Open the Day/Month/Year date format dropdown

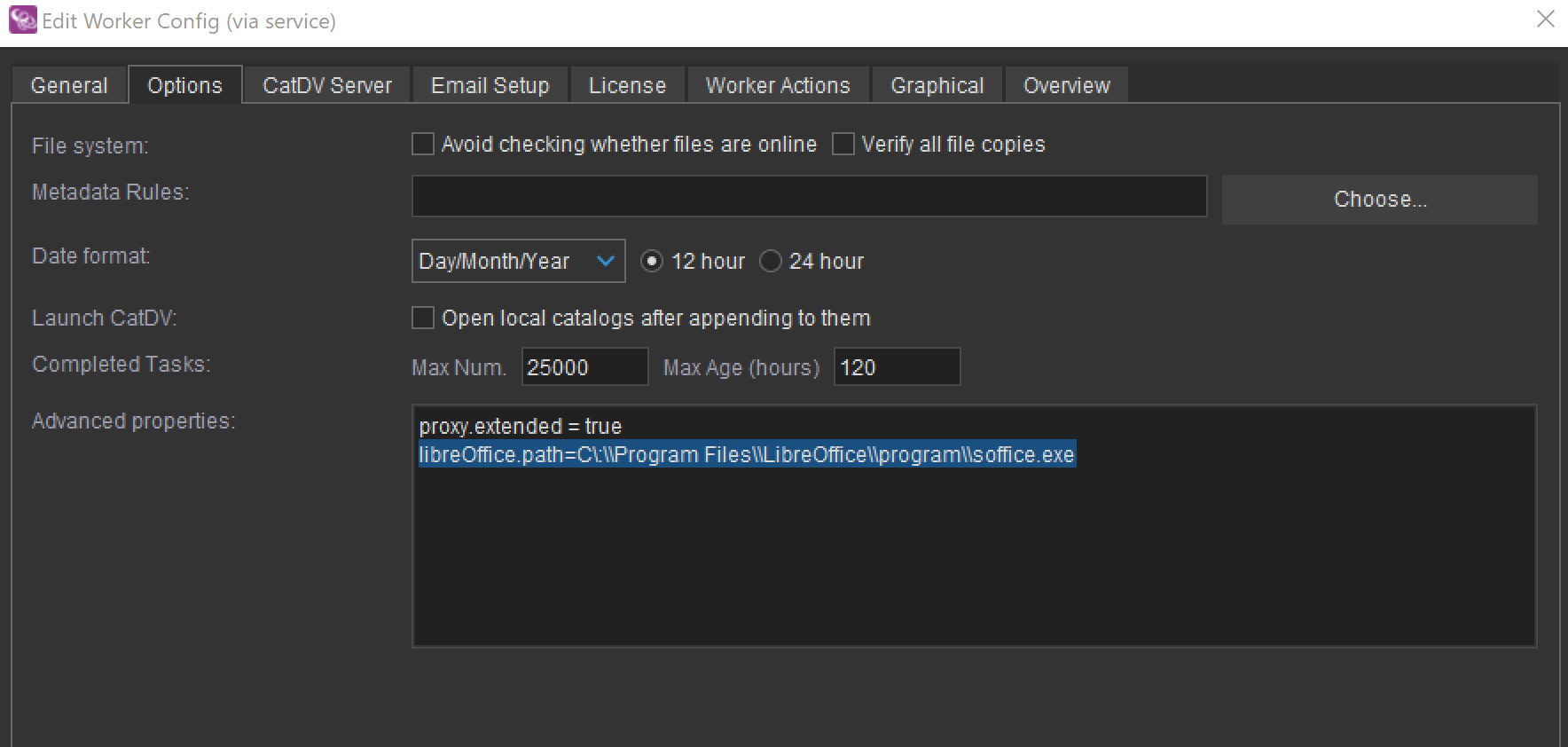tap(519, 261)
